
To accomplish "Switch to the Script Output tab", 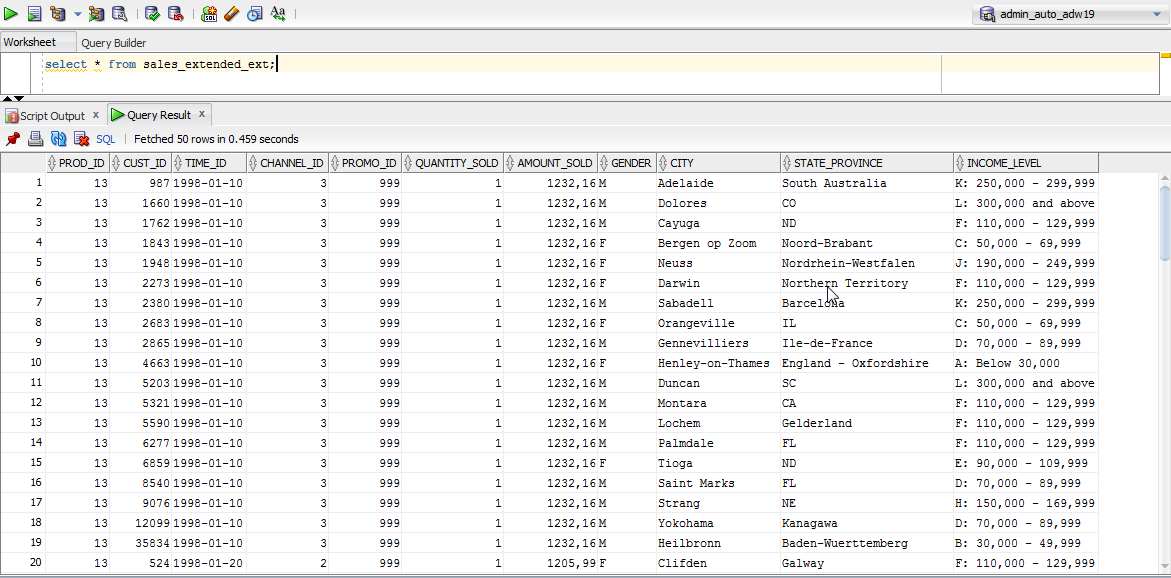I will pyautogui.click(x=52, y=116).
